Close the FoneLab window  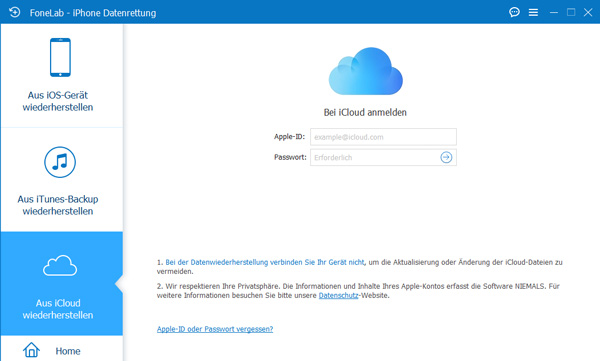(588, 12)
